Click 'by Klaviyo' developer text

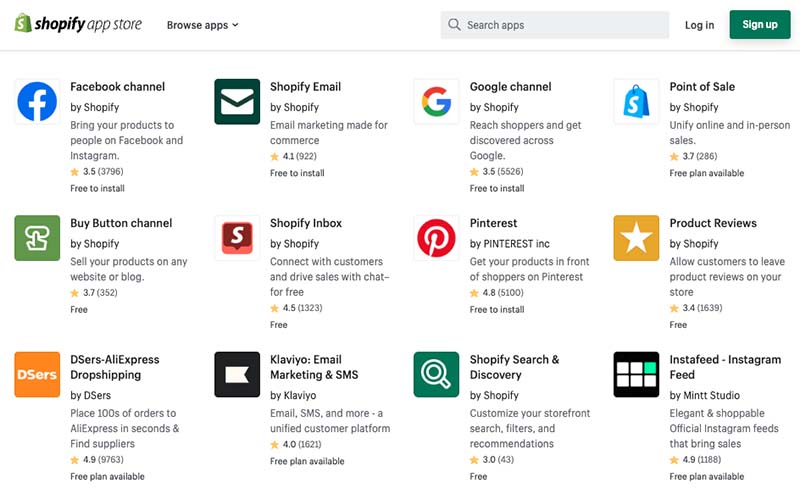click(293, 395)
